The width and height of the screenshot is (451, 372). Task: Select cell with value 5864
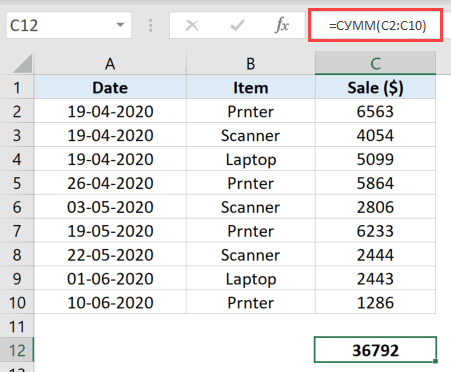[375, 183]
